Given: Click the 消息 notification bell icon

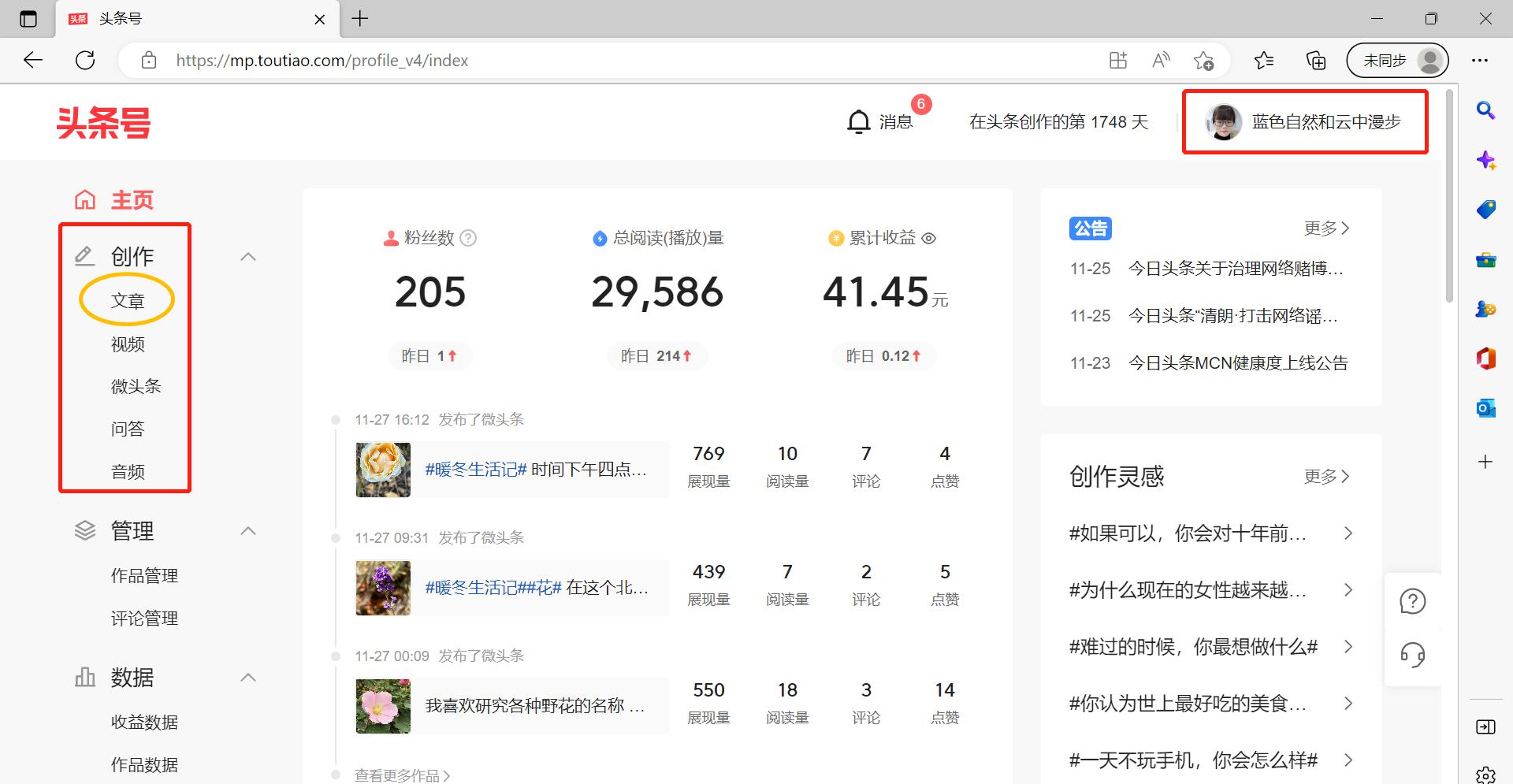Looking at the screenshot, I should 859,121.
